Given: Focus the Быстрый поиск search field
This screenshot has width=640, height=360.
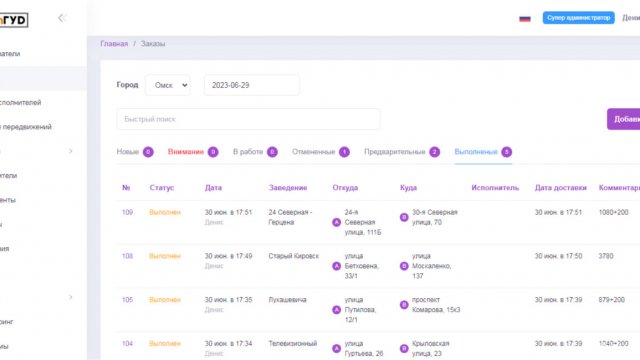Looking at the screenshot, I should (x=248, y=119).
